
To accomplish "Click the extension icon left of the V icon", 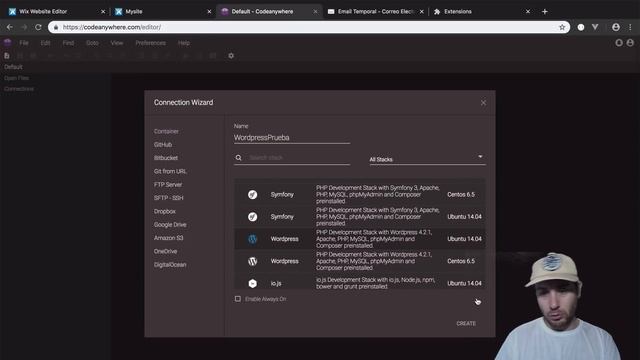I will click(581, 27).
